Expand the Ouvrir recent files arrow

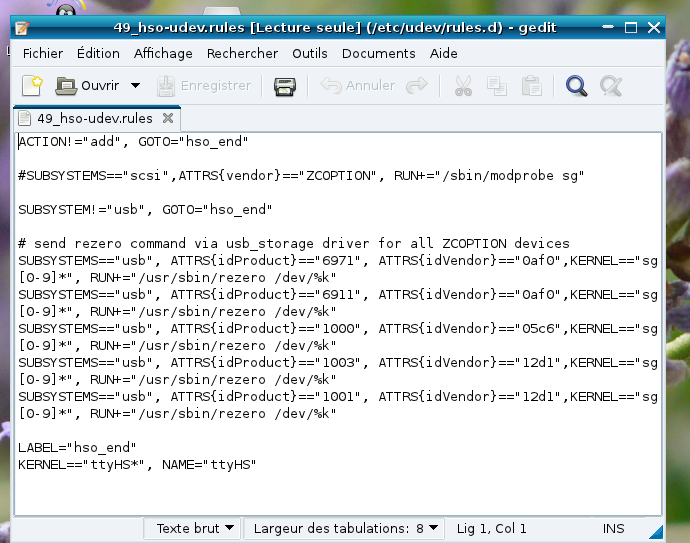(x=136, y=85)
